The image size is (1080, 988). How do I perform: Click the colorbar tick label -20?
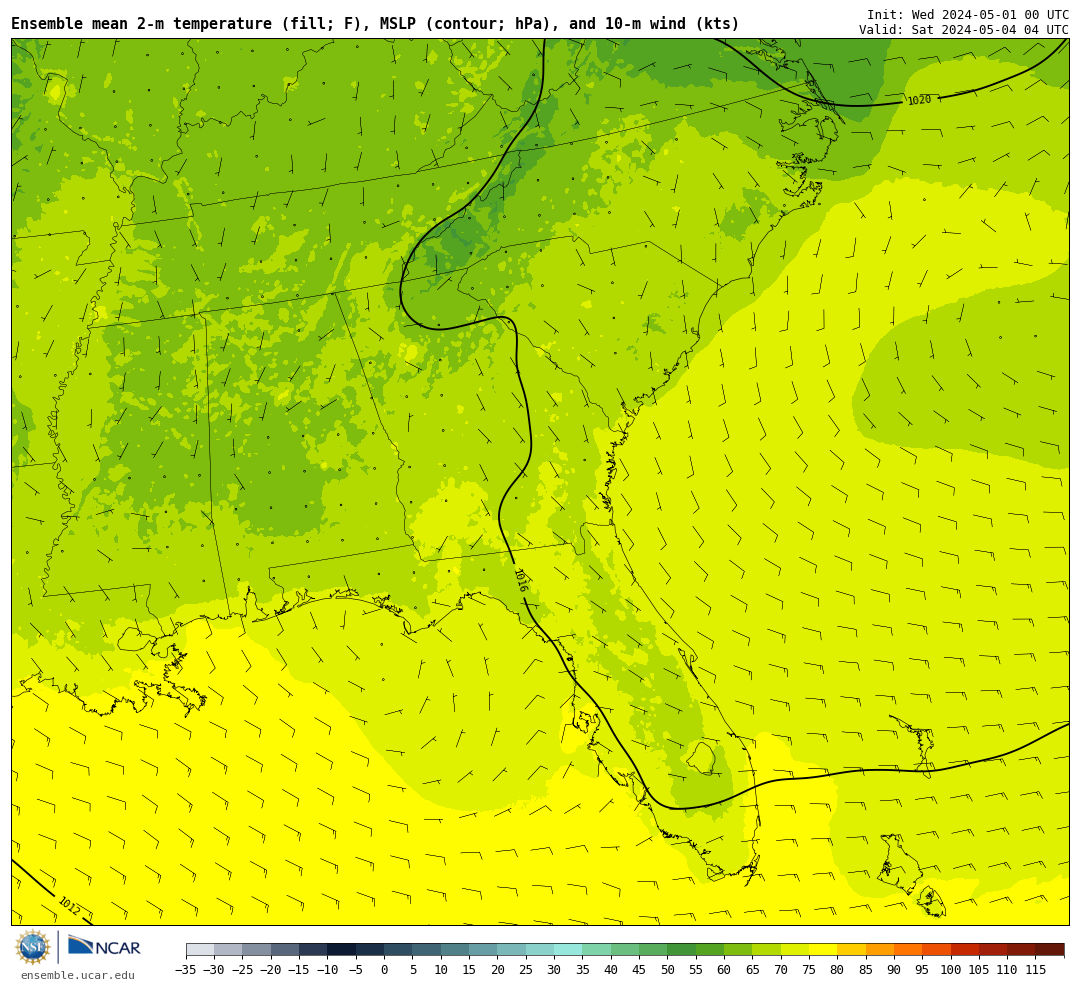tap(271, 969)
